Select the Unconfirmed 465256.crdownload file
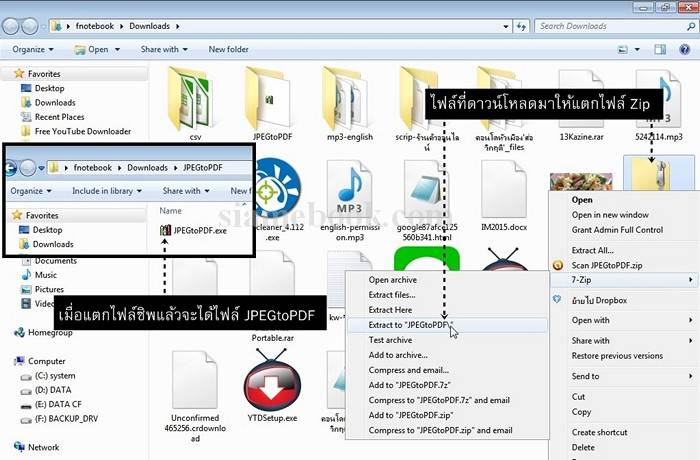 pos(195,397)
